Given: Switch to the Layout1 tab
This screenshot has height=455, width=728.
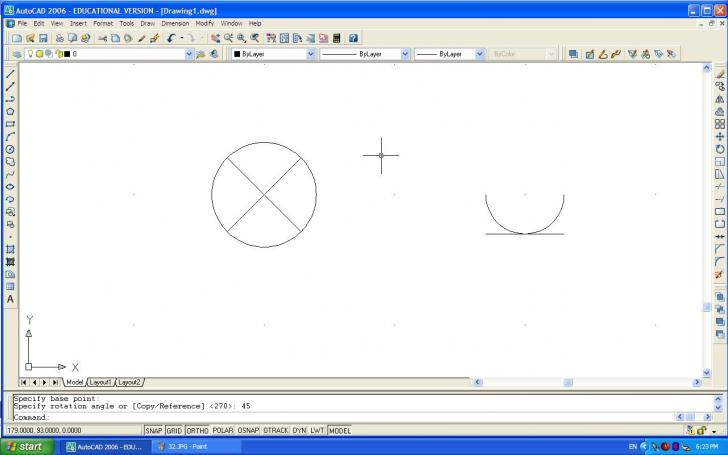Looking at the screenshot, I should pyautogui.click(x=100, y=382).
